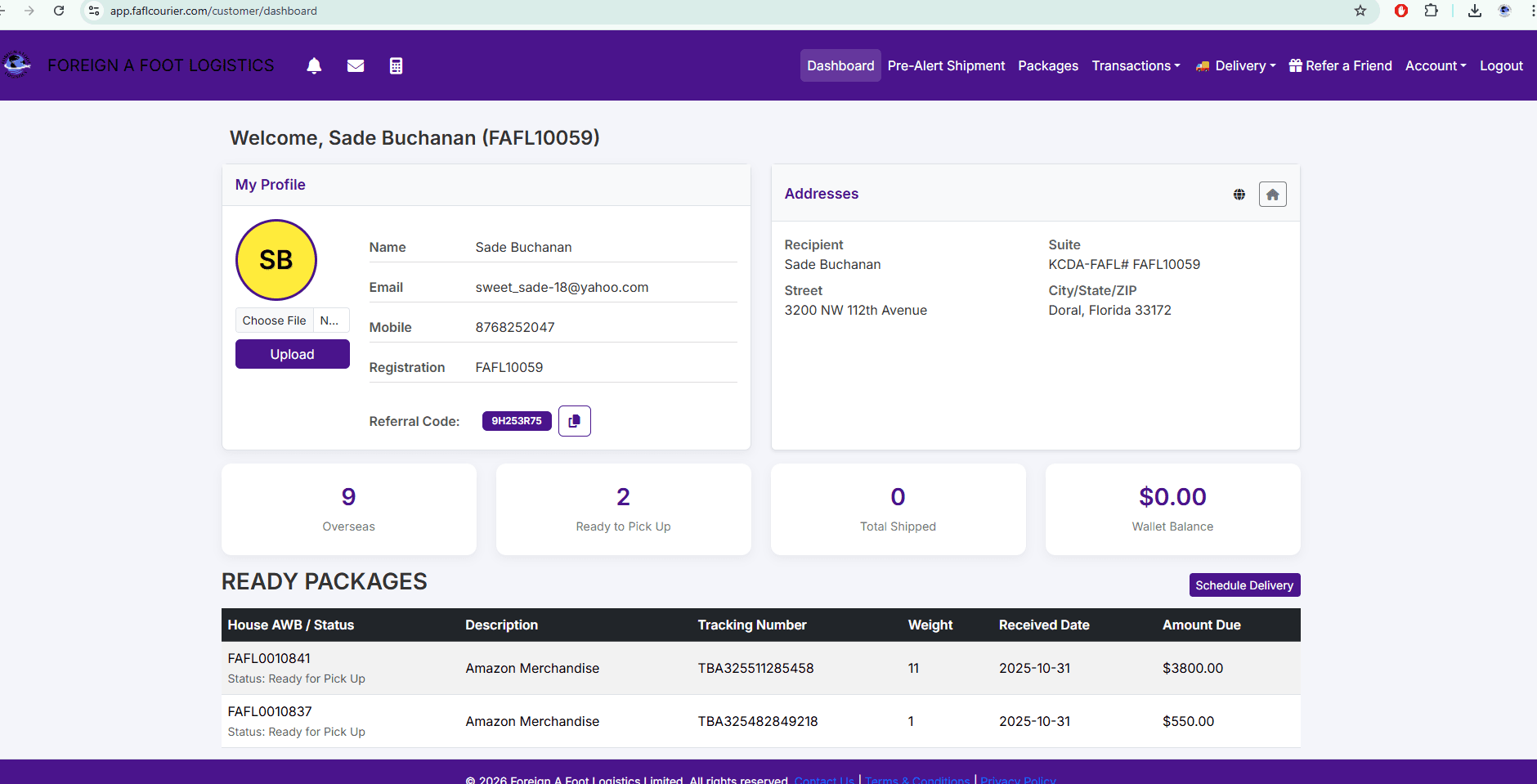This screenshot has width=1537, height=784.
Task: Expand the Account dropdown
Action: pyautogui.click(x=1434, y=65)
